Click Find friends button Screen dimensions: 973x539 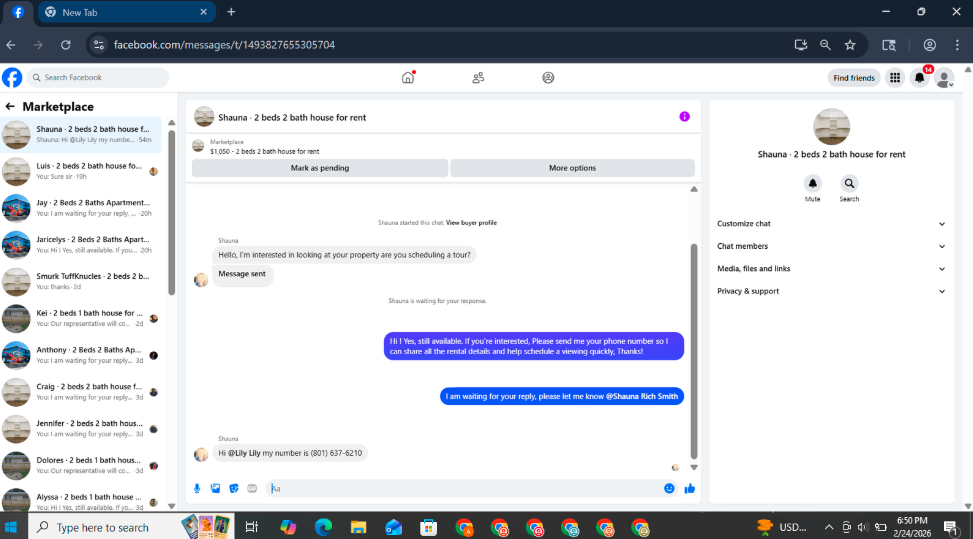coord(854,78)
